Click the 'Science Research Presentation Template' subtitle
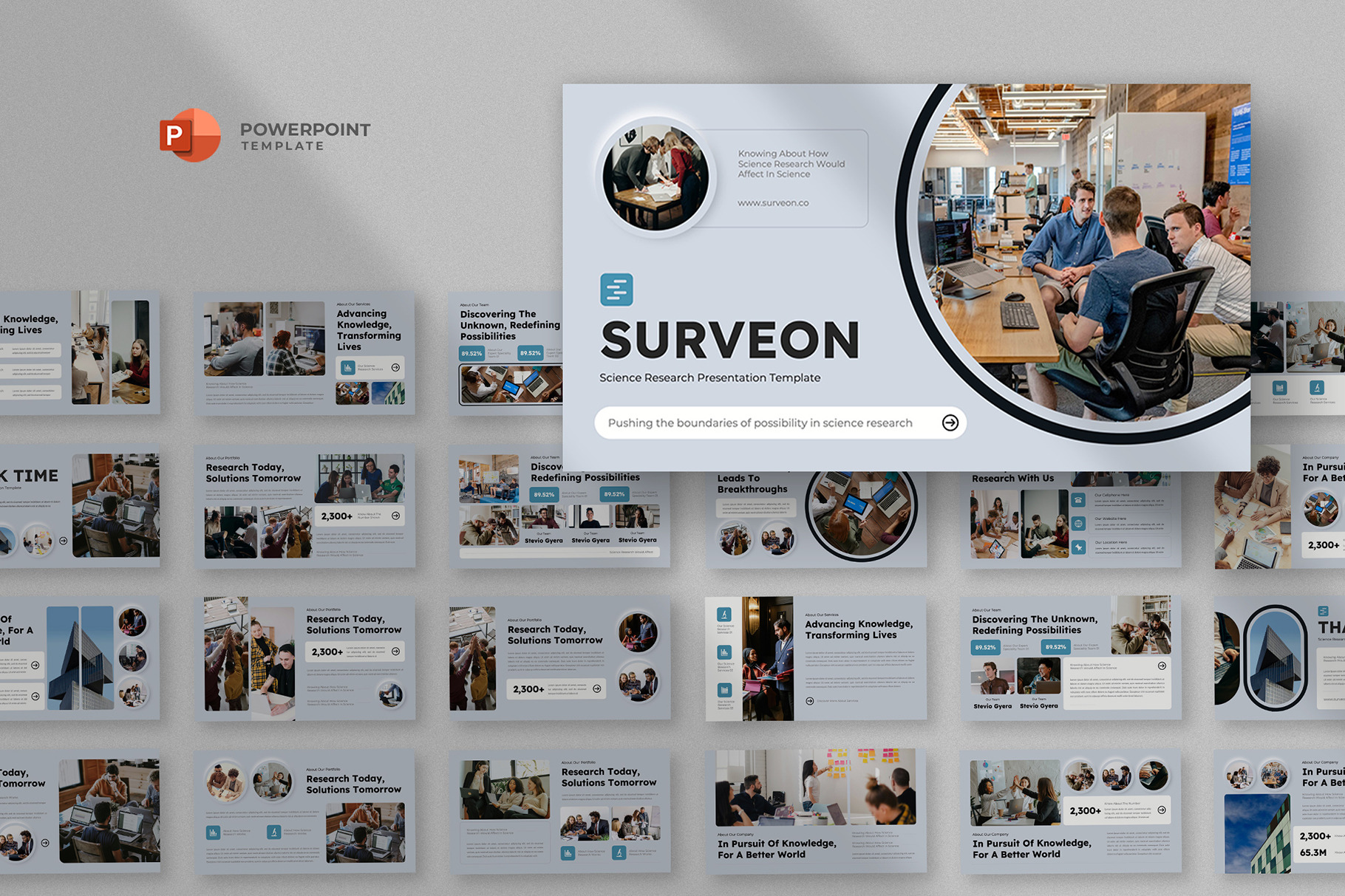Screen dimensions: 1345x896 pos(709,377)
